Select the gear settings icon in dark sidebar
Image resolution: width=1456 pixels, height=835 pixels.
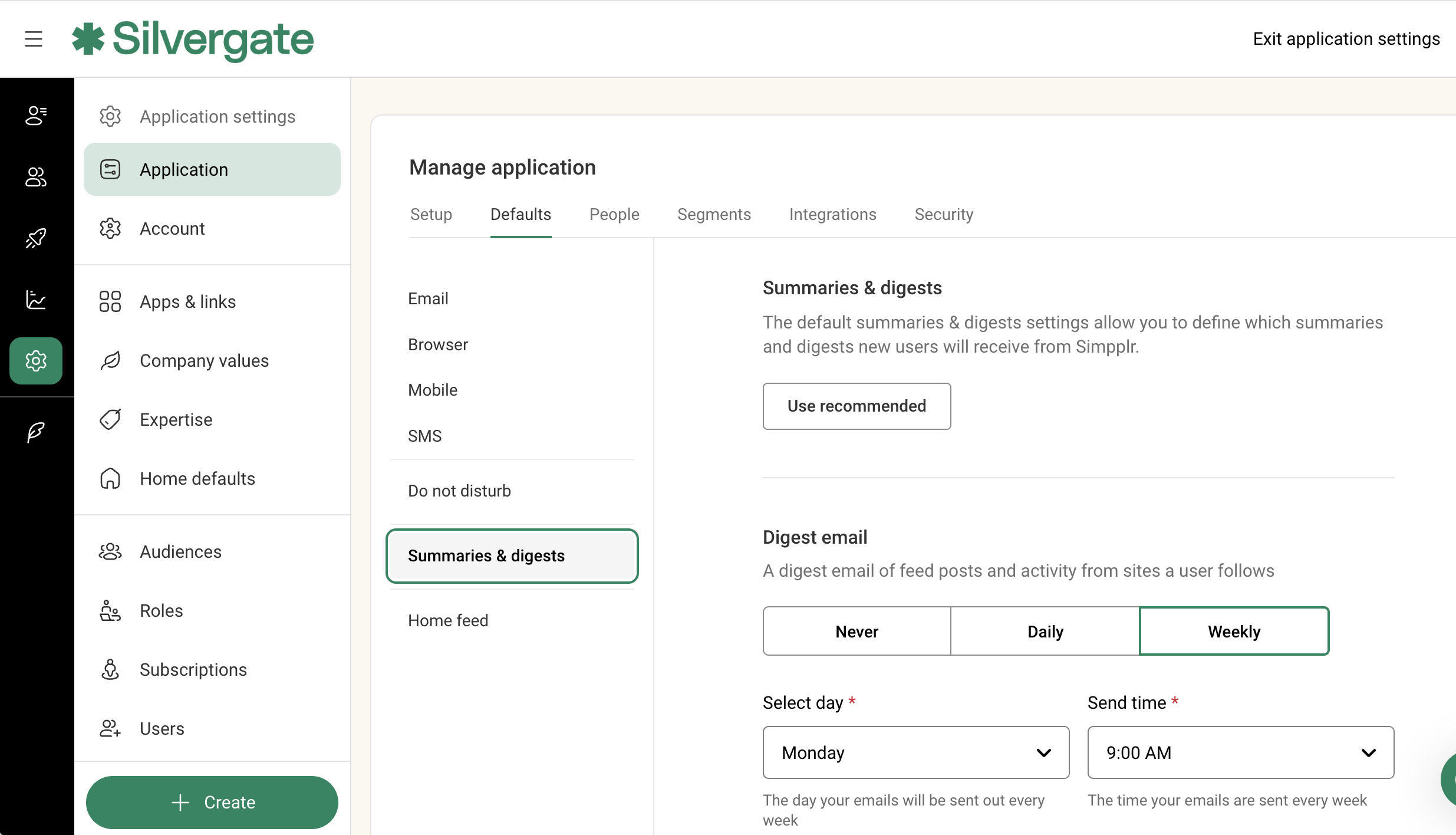pyautogui.click(x=36, y=361)
